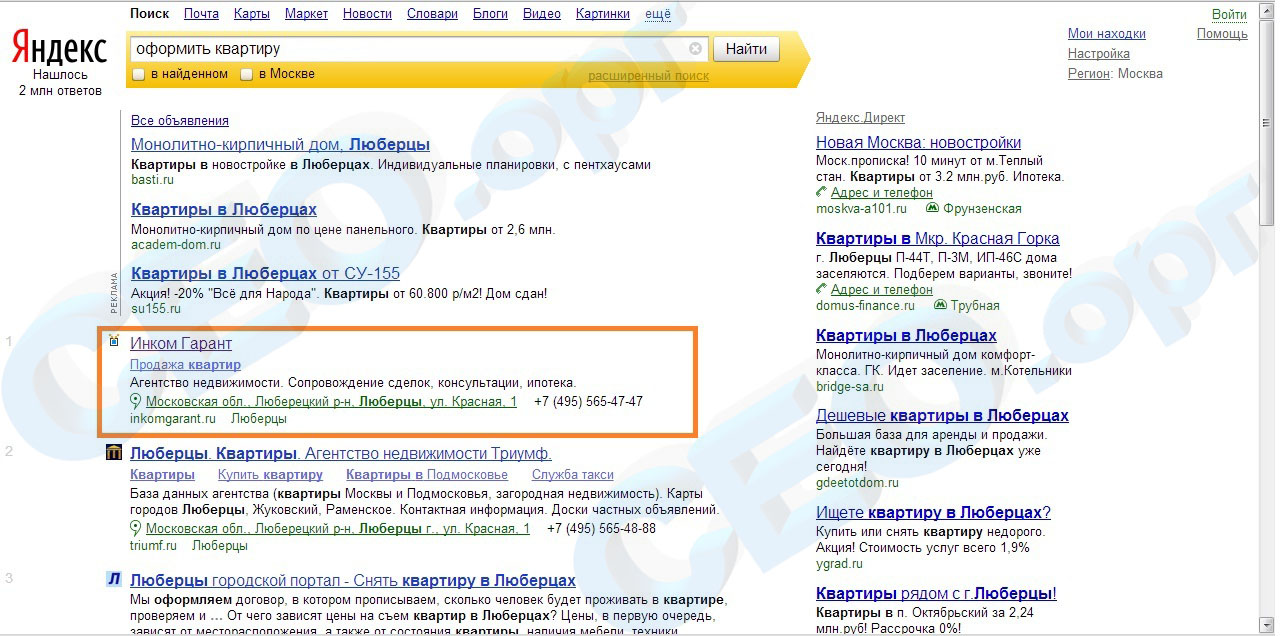The image size is (1280, 636).
Task: Clear the search field with the X icon
Action: pos(696,49)
